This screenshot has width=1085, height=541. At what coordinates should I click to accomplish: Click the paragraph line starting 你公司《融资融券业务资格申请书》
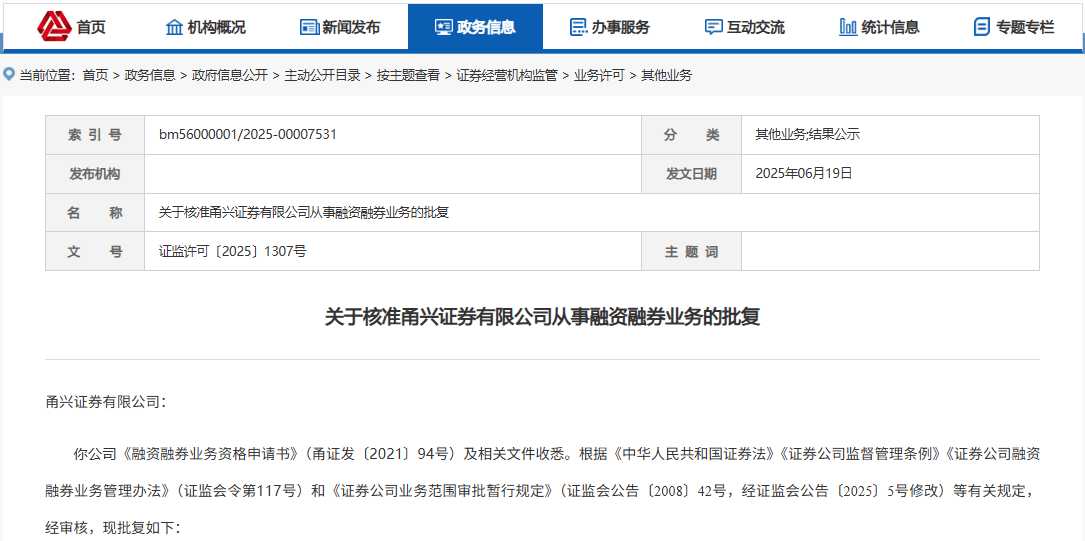coord(555,454)
